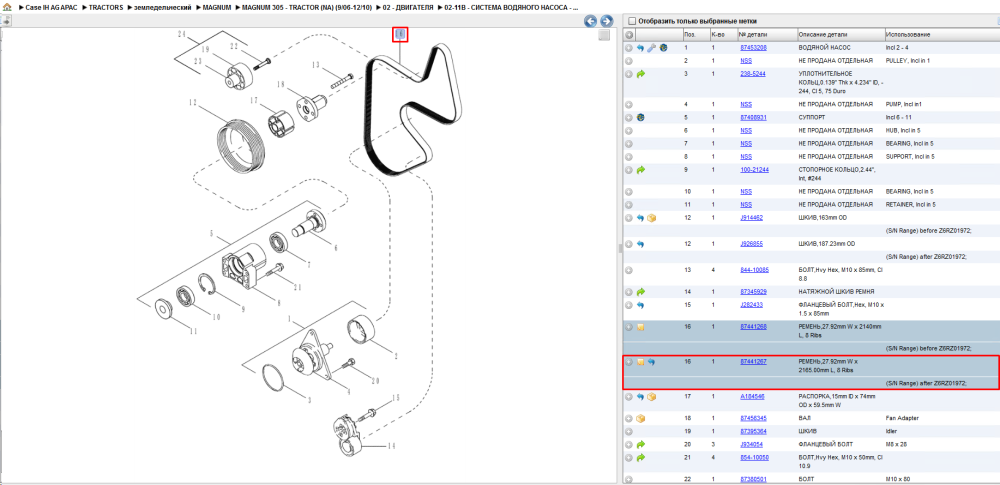
Task: Open MAGNUM 305 - TRACTOR (NA) breadcrumb
Action: [307, 7]
